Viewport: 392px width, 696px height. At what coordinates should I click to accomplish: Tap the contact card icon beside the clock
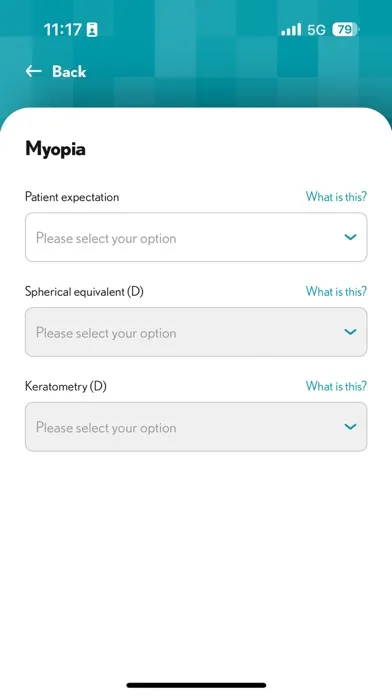(x=92, y=30)
